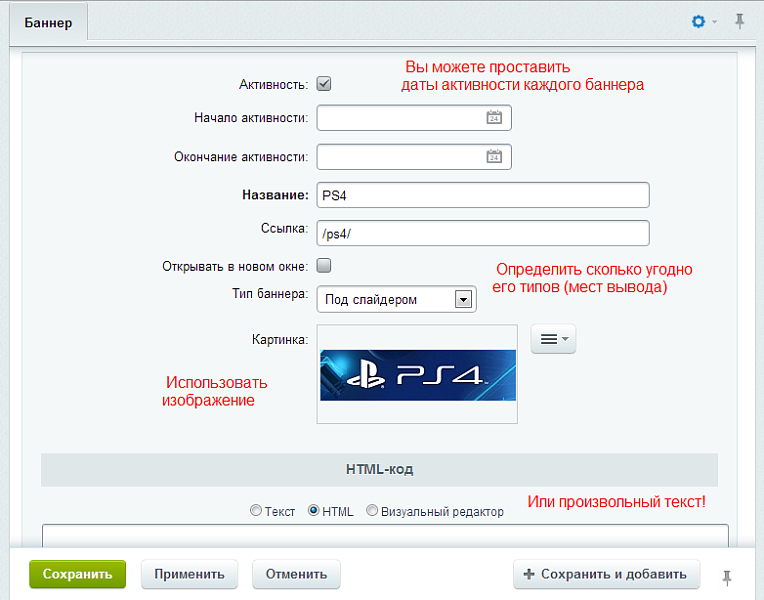The image size is (764, 600).
Task: Open the dropdown arrow beside gear icon
Action: pos(715,22)
